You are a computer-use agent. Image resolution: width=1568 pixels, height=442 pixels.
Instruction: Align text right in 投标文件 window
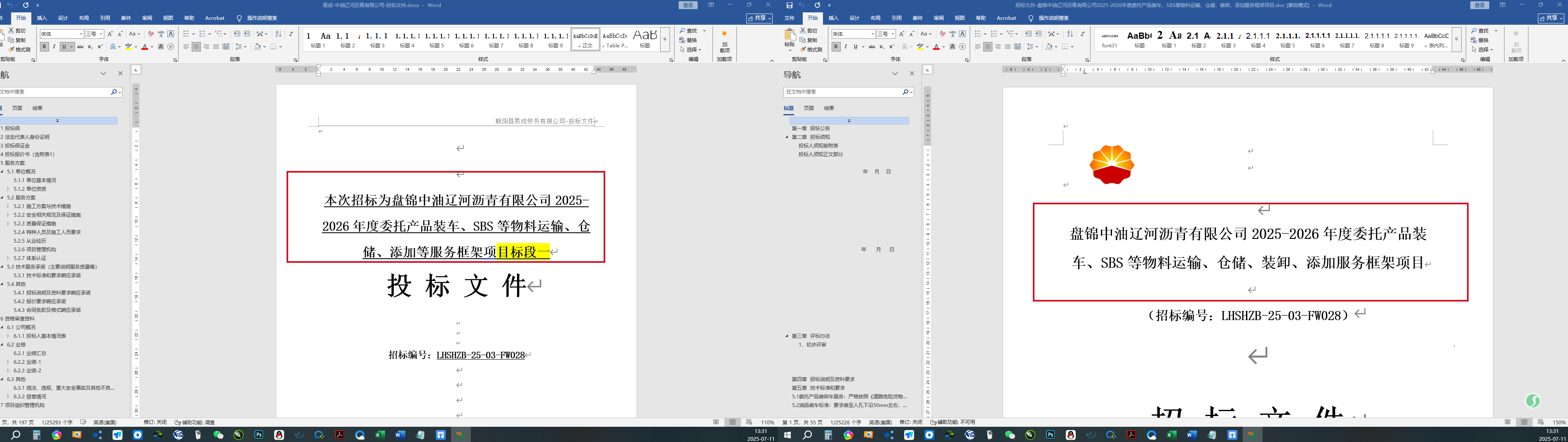pyautogui.click(x=206, y=47)
